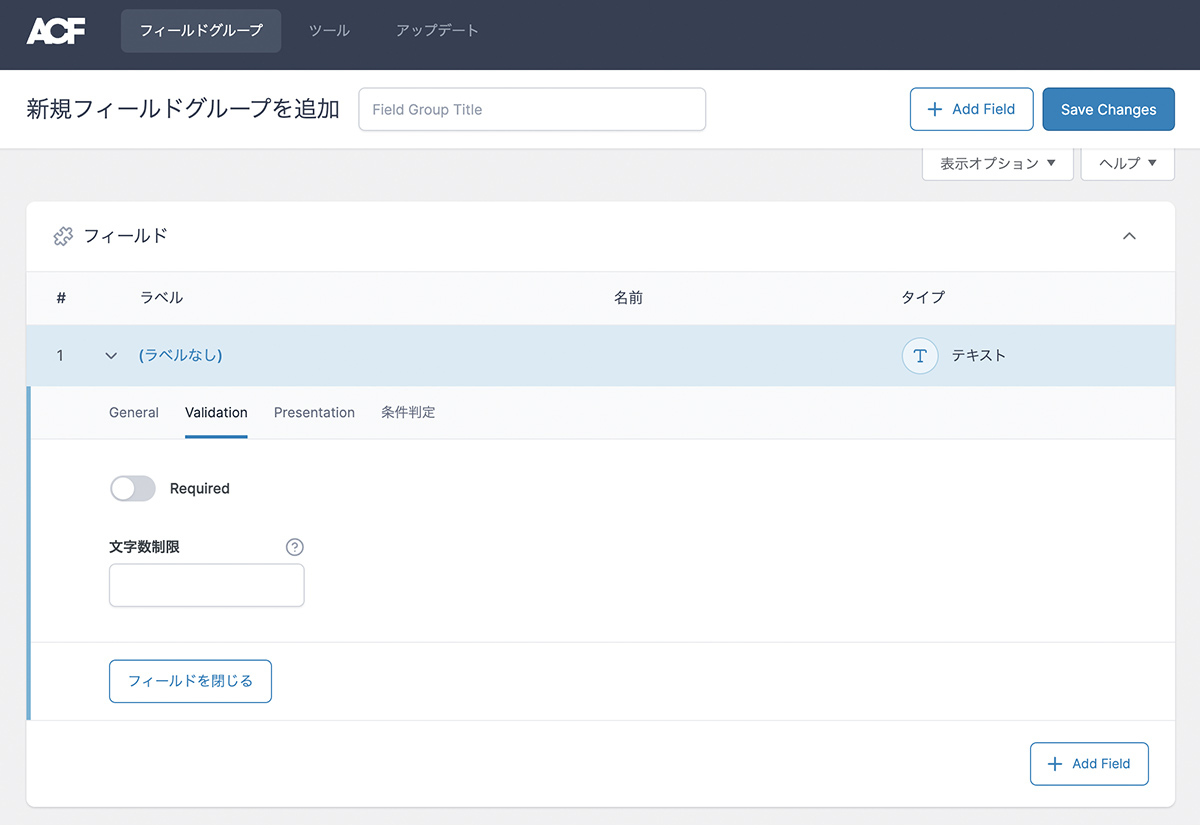The image size is (1200, 825).
Task: Click the ラベル column header
Action: (x=161, y=298)
